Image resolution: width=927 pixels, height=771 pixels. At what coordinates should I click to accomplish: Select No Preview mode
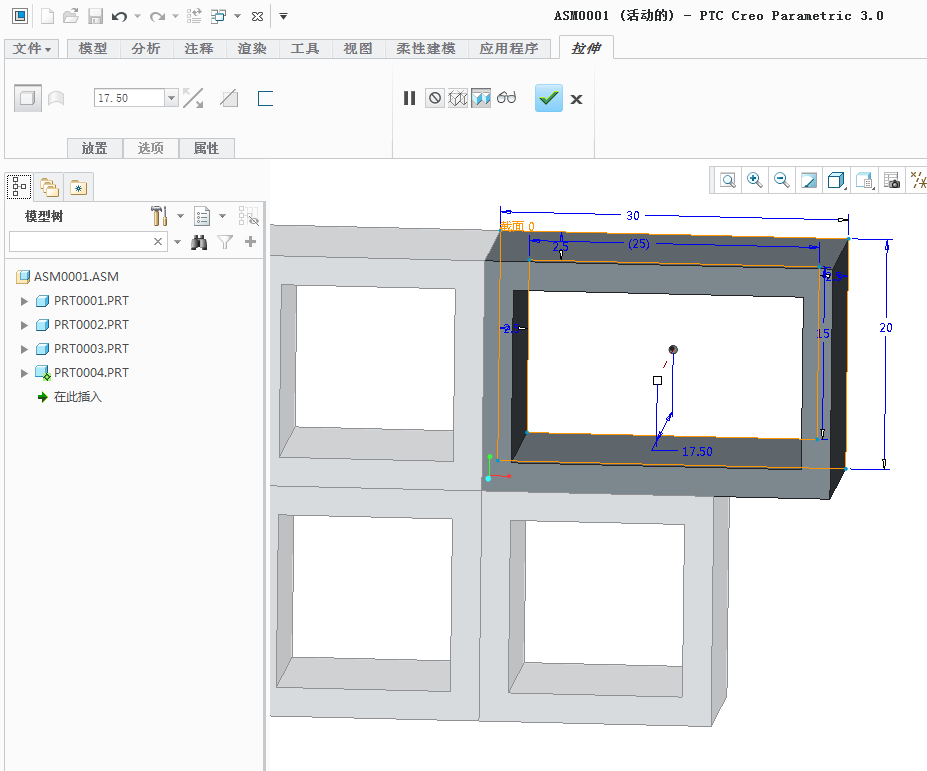point(435,98)
